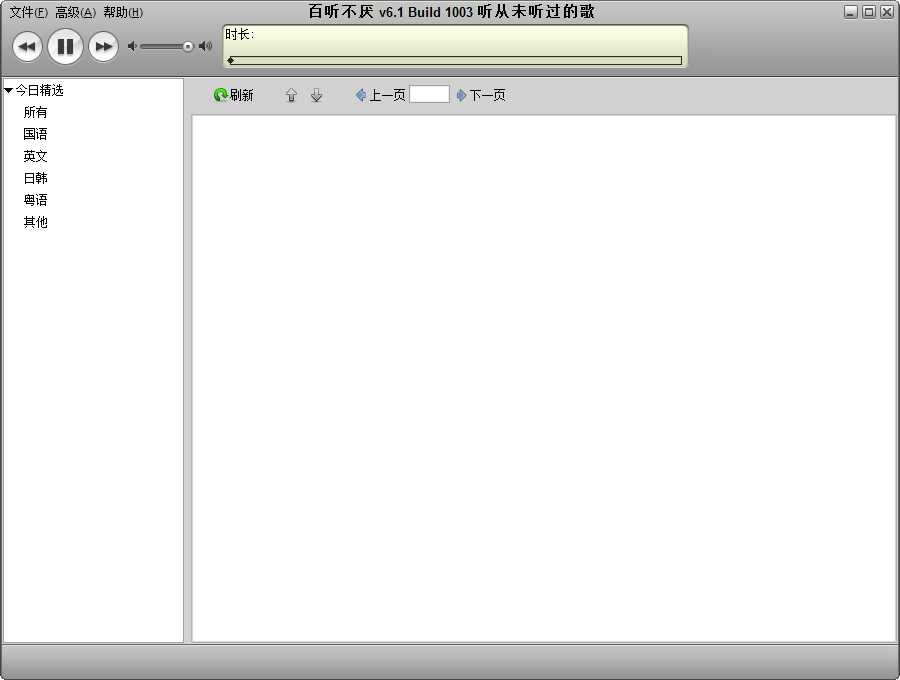Select the 国语 category in sidebar

tap(35, 134)
